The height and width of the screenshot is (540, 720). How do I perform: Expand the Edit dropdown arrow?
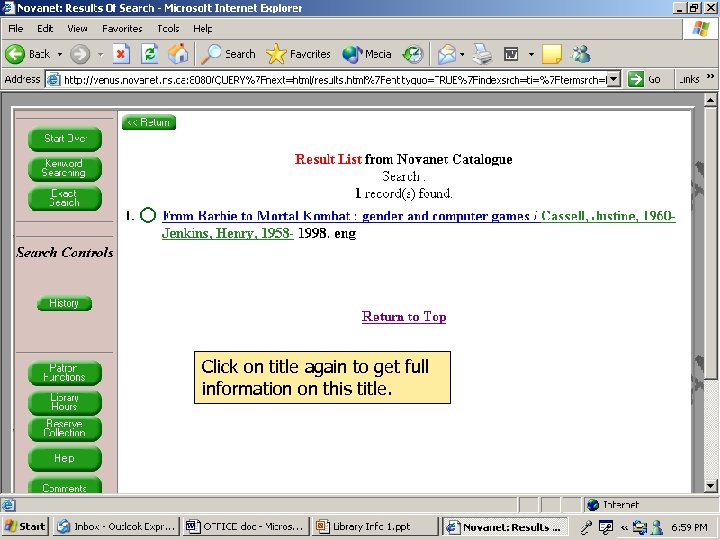531,54
